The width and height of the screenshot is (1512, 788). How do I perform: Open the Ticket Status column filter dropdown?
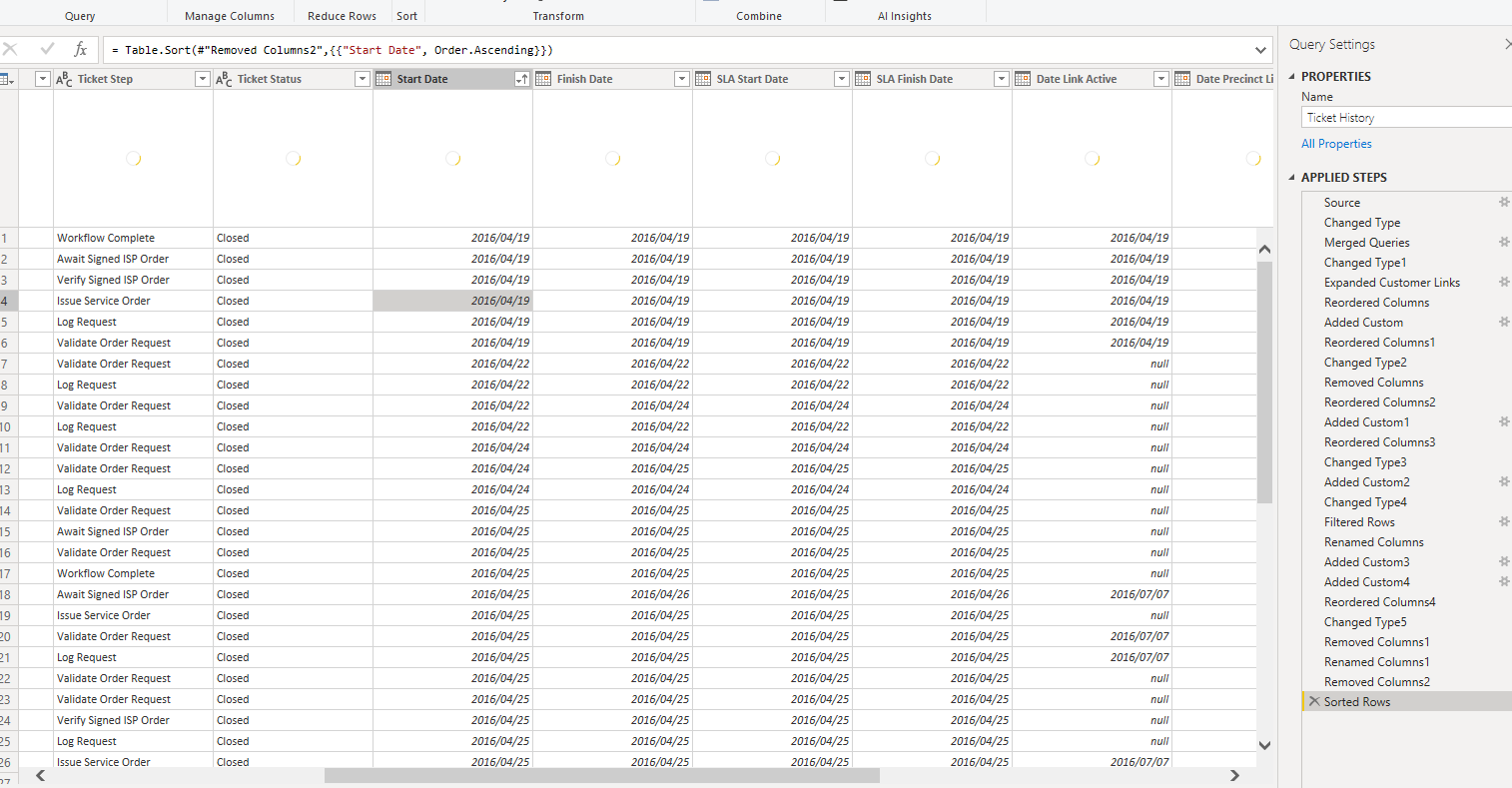click(x=363, y=79)
